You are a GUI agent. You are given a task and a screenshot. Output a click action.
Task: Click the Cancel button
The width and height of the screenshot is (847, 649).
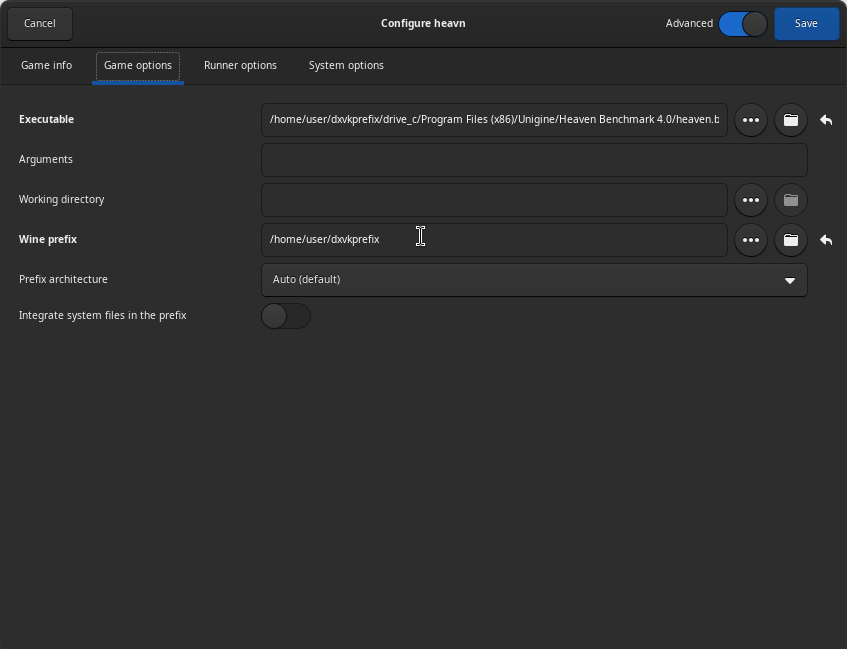pos(40,24)
